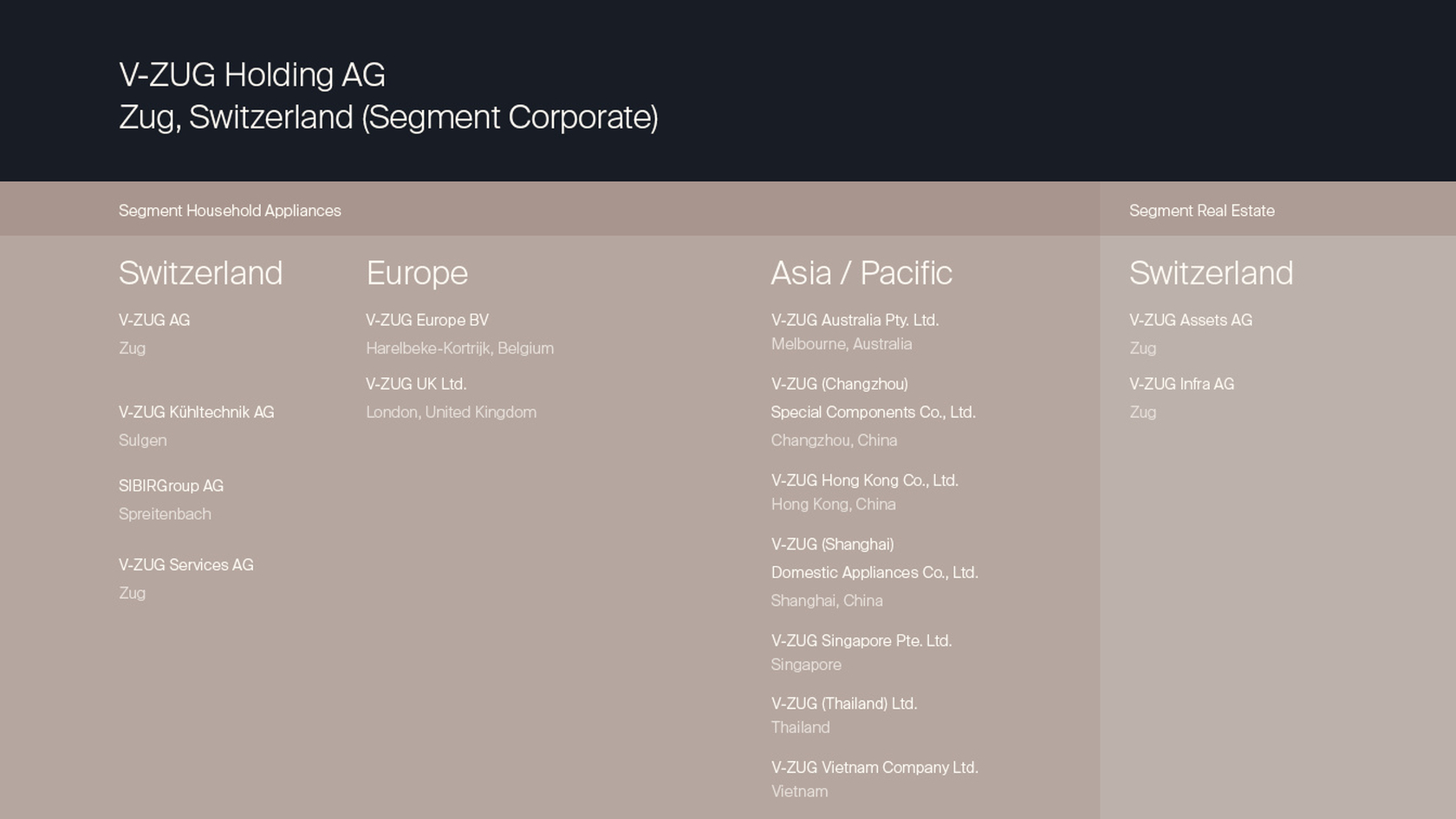Click Zug location under V-ZUG Infra AG
This screenshot has height=819, width=1456.
1142,413
